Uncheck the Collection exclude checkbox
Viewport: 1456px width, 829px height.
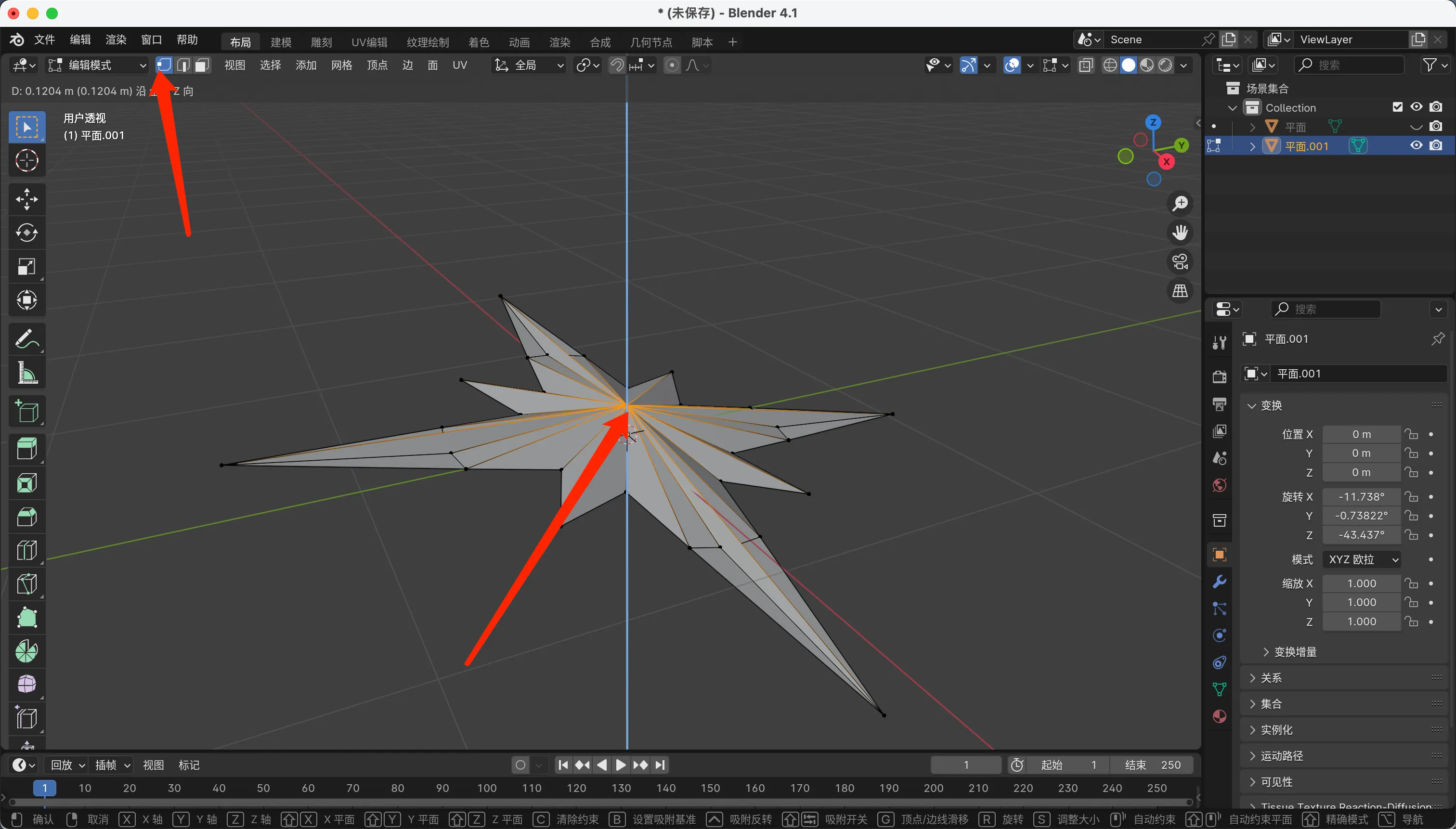pyautogui.click(x=1397, y=107)
